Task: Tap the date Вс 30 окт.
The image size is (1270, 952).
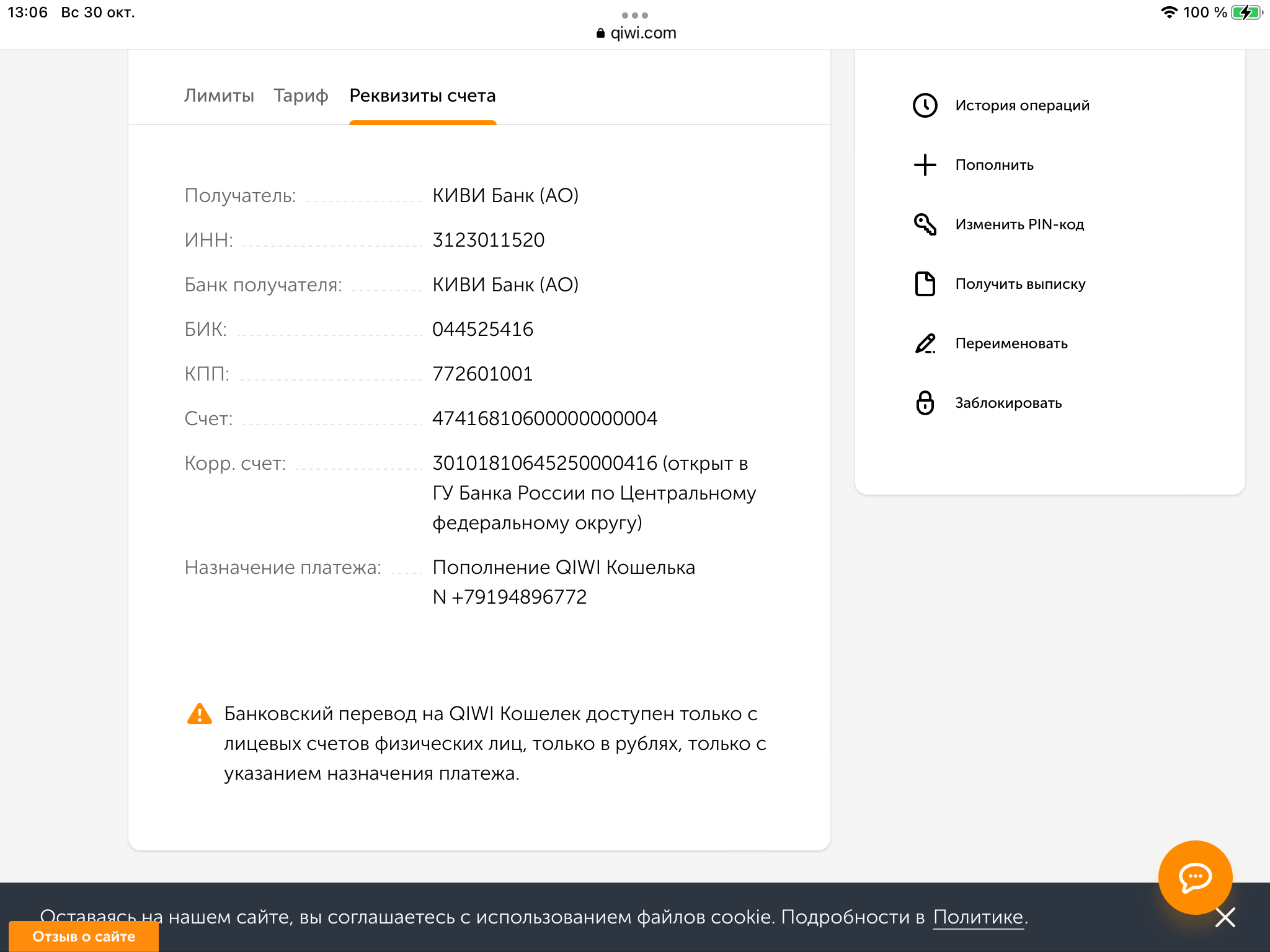Action: coord(98,12)
